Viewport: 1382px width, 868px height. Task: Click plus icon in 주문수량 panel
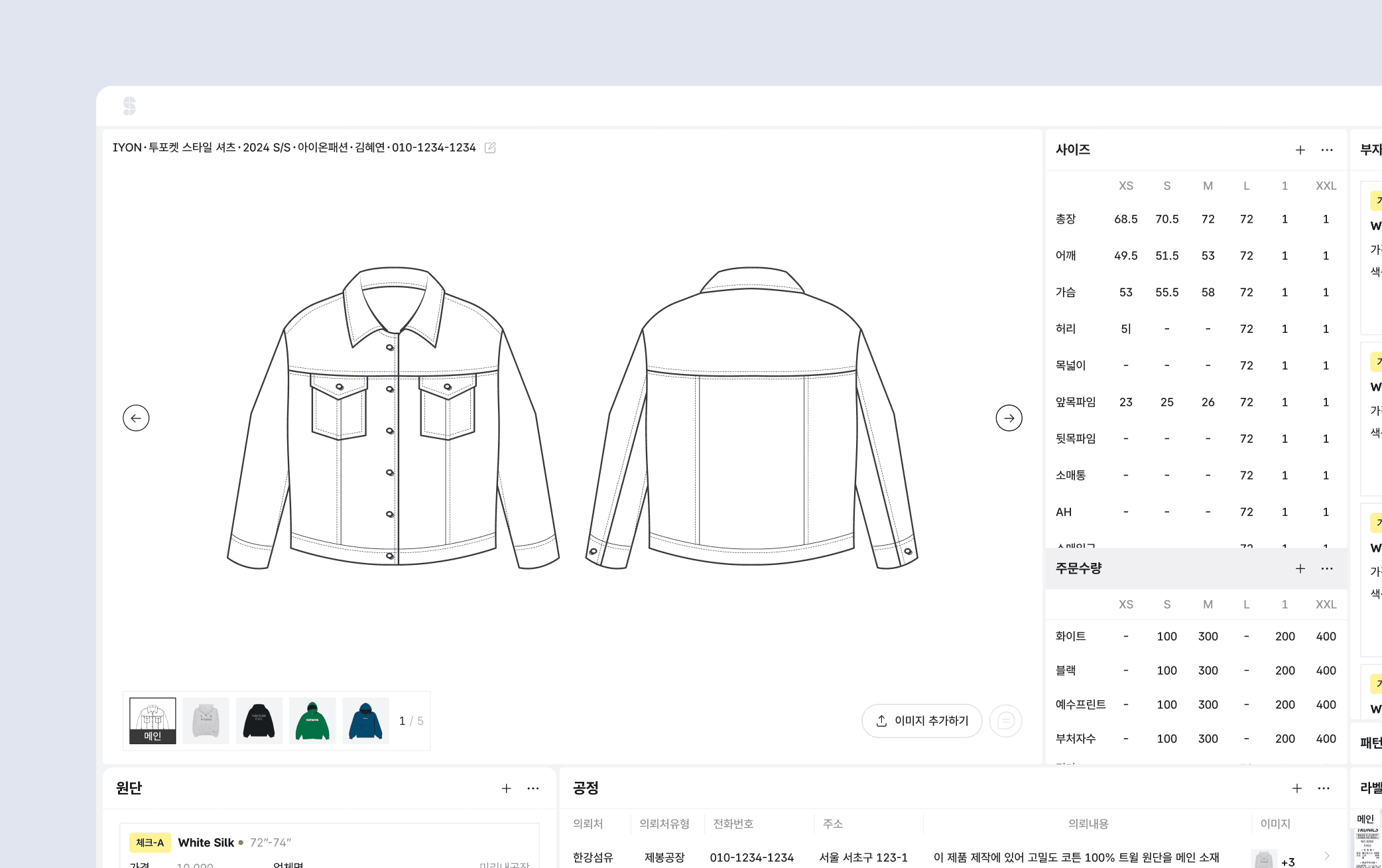pos(1300,569)
